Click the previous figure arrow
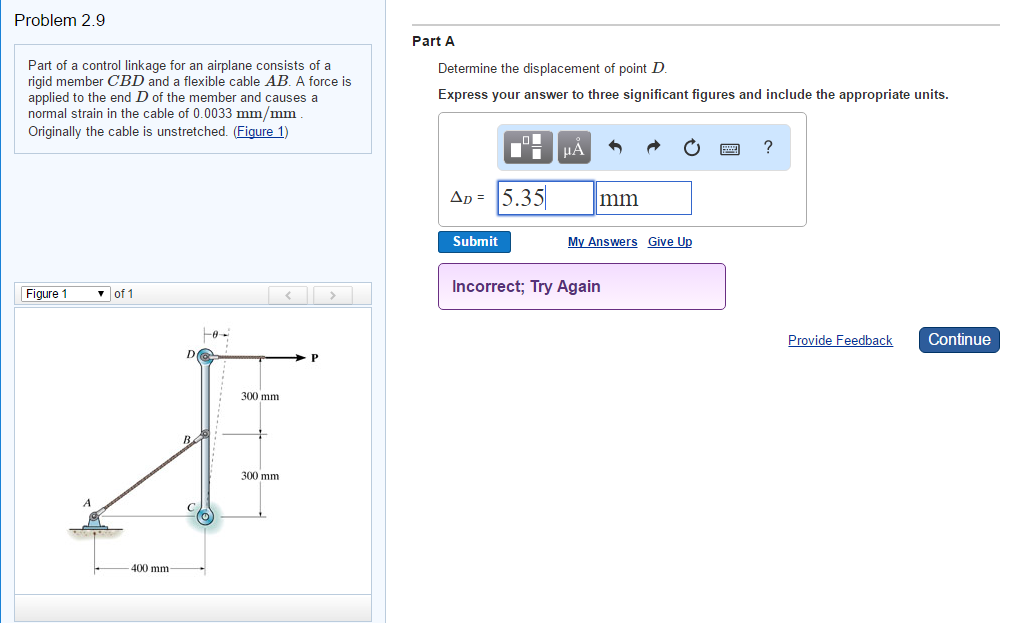This screenshot has width=1016, height=623. click(288, 294)
